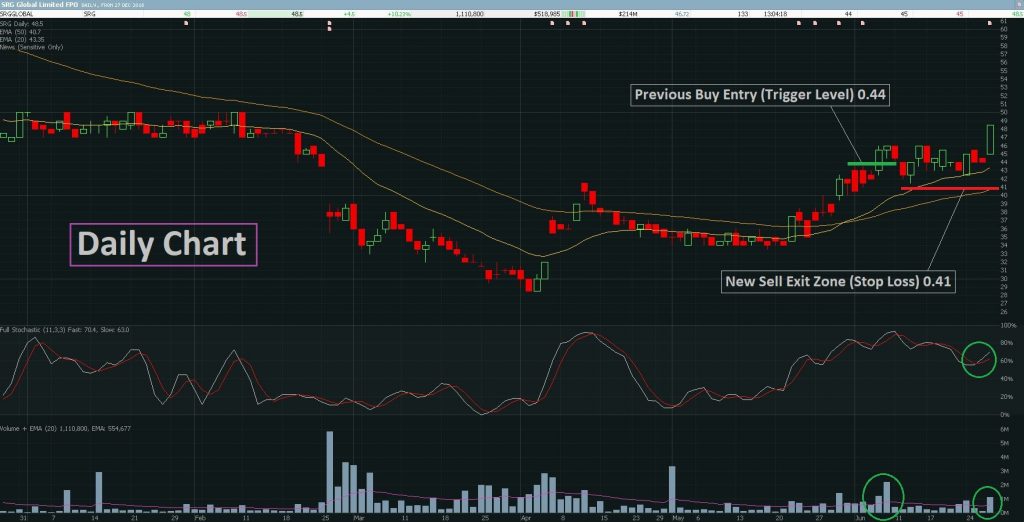Select the Volume + EMA (20) indicator label
Viewport: 1024px width, 522px height.
tap(65, 429)
